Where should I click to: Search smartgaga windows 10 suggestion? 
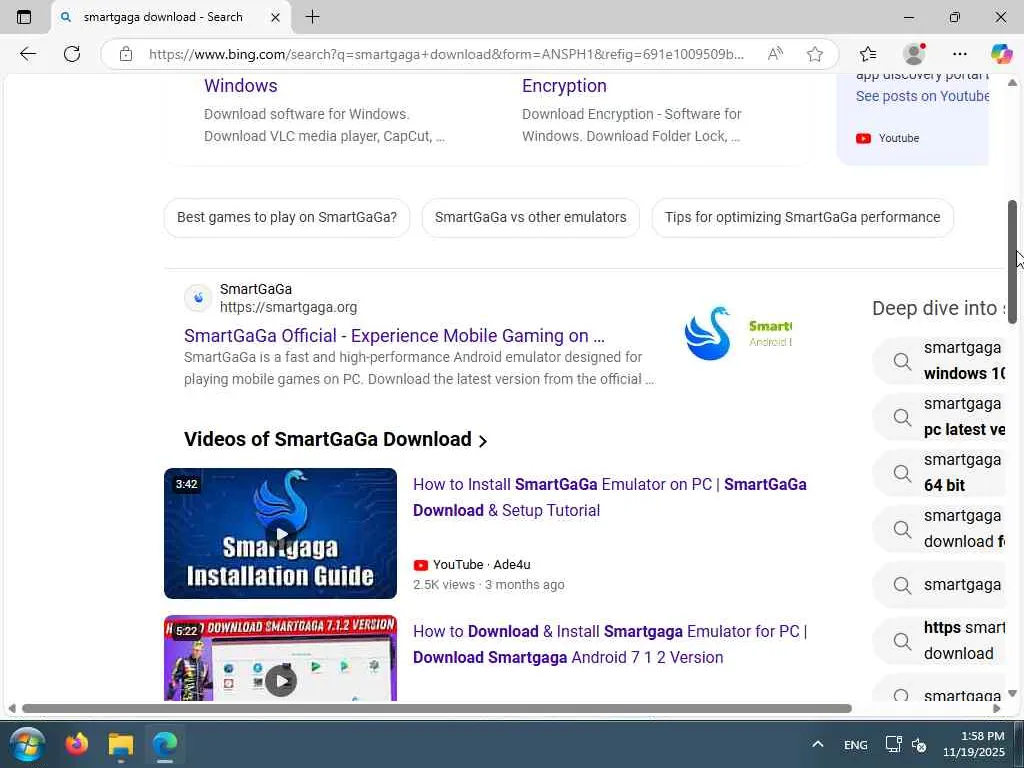(939, 360)
